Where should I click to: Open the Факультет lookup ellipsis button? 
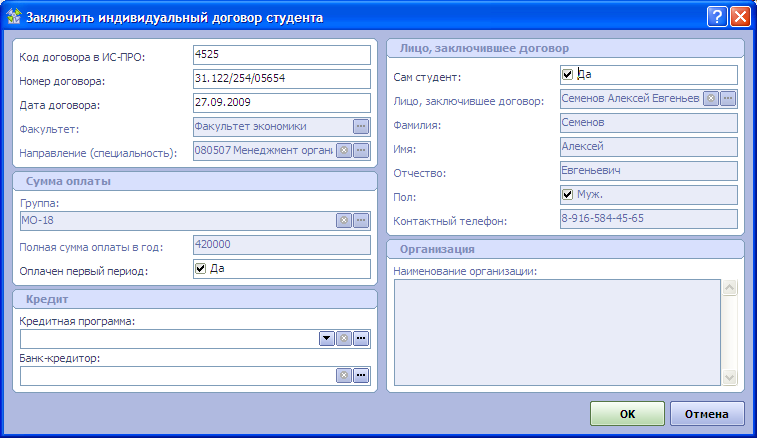(361, 126)
